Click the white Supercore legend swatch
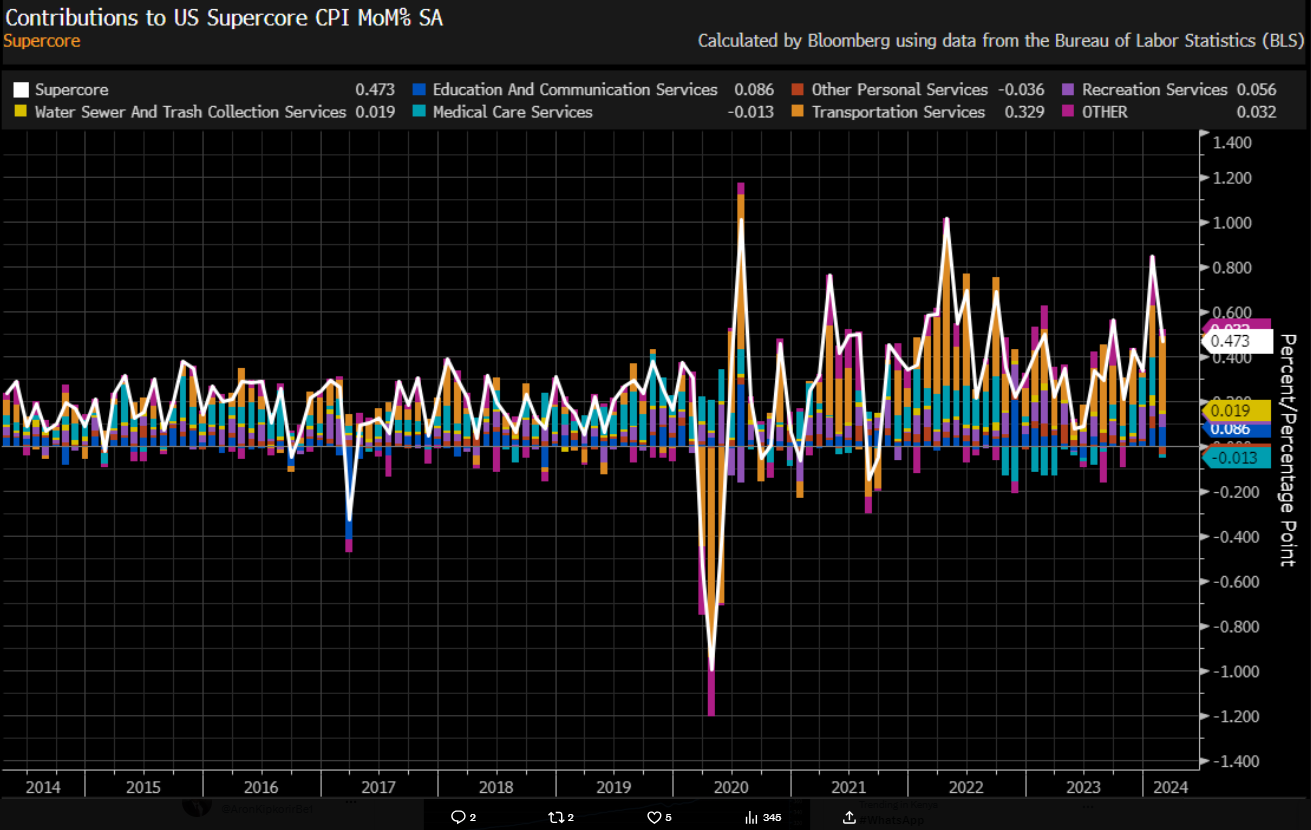This screenshot has height=830, width=1311. [x=21, y=90]
